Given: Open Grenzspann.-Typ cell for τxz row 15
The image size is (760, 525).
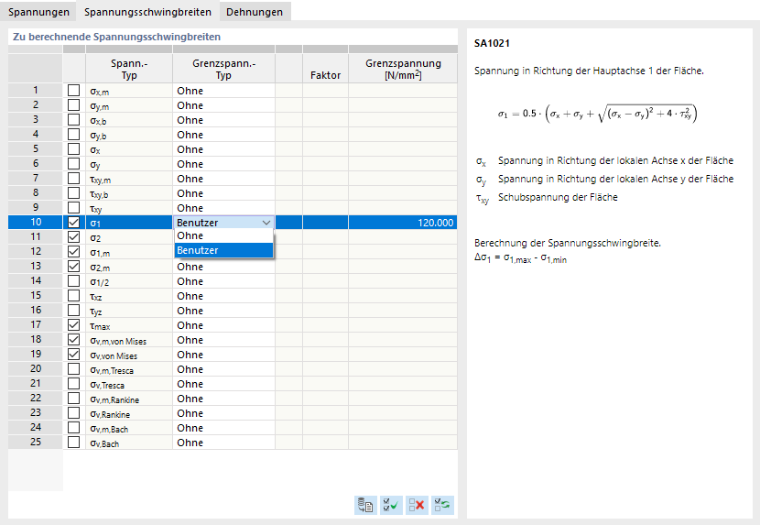Looking at the screenshot, I should [224, 296].
